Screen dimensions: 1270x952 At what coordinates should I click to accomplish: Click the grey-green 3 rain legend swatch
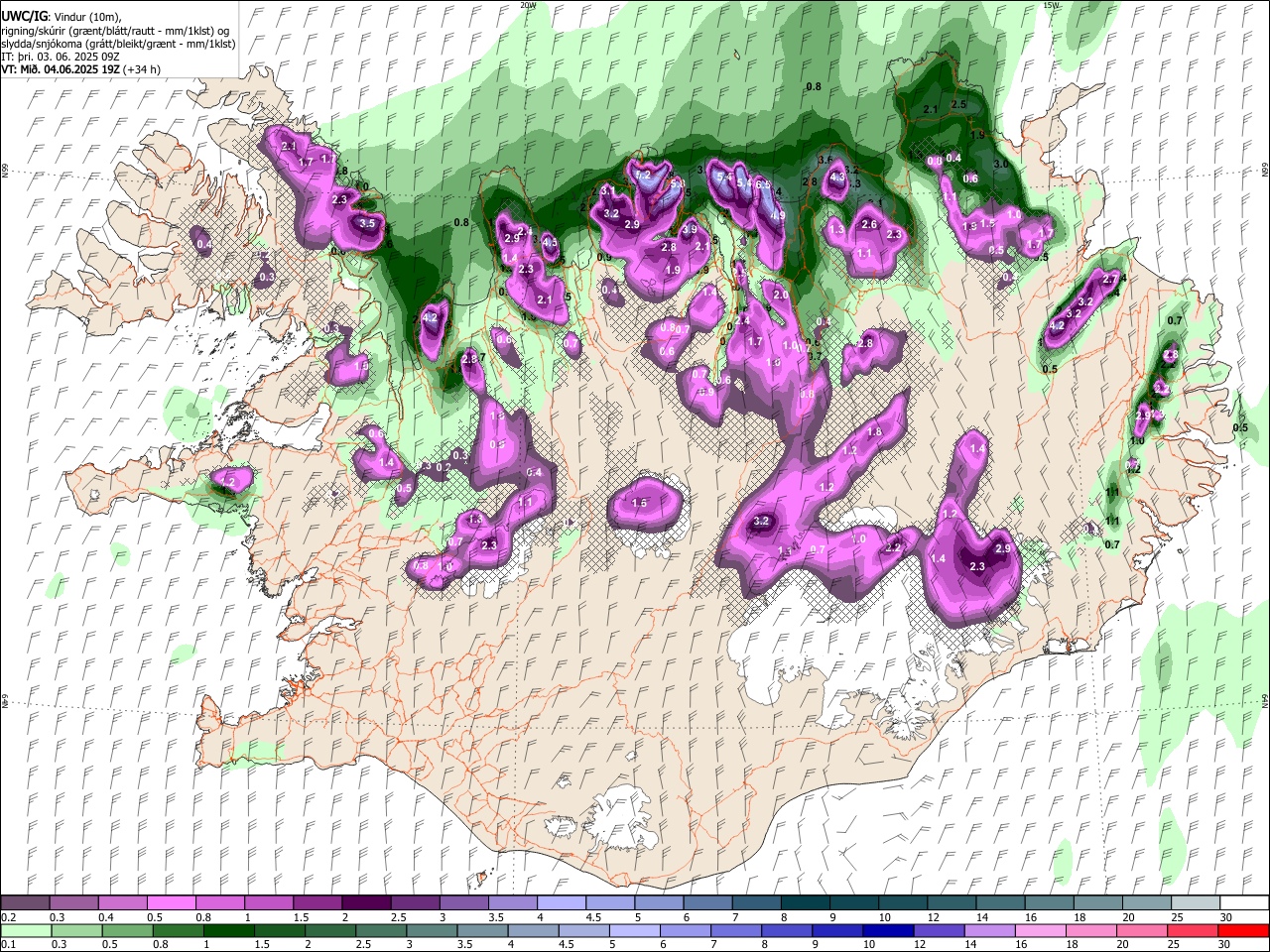tap(431, 930)
